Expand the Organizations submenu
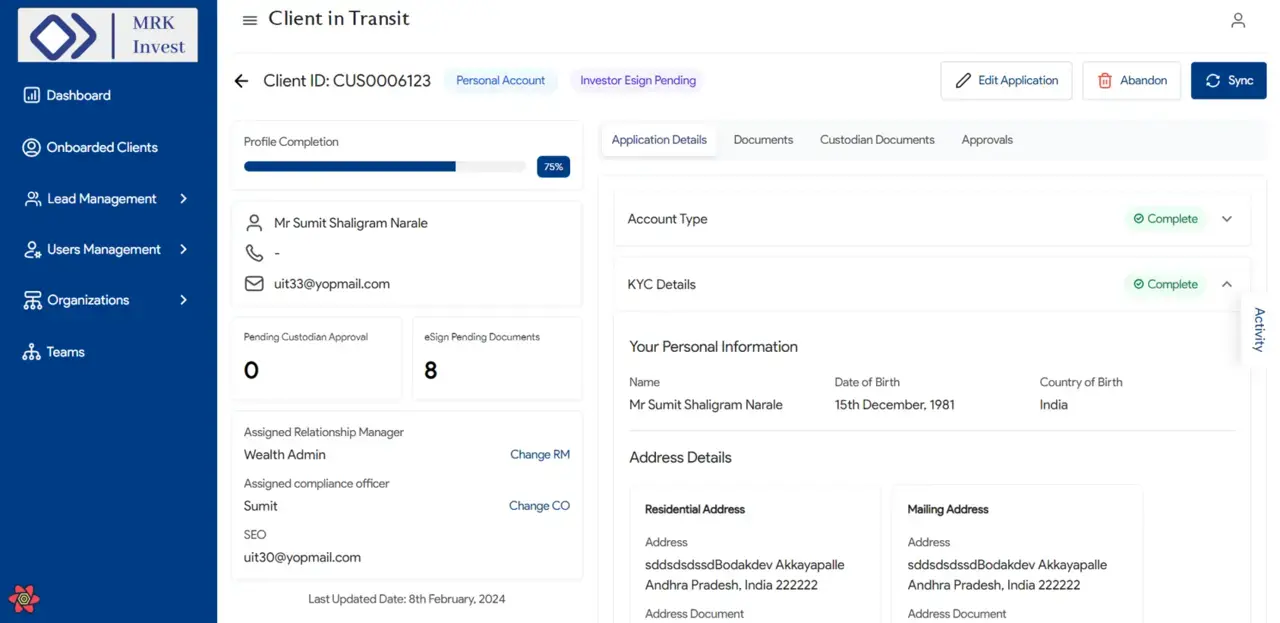 coord(183,300)
